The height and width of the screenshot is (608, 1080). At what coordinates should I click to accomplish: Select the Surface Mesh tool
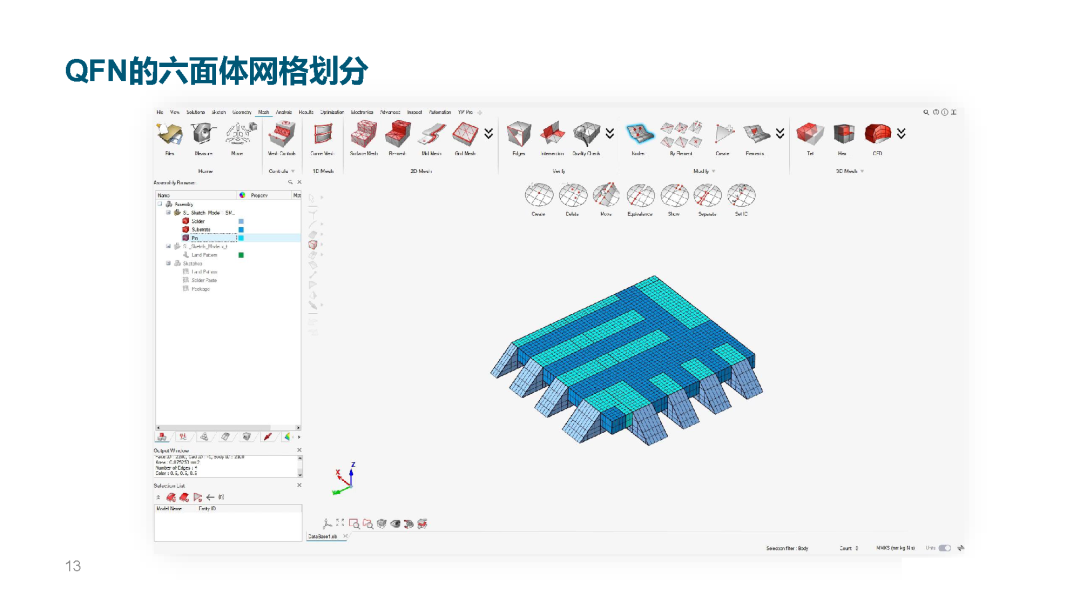click(364, 138)
